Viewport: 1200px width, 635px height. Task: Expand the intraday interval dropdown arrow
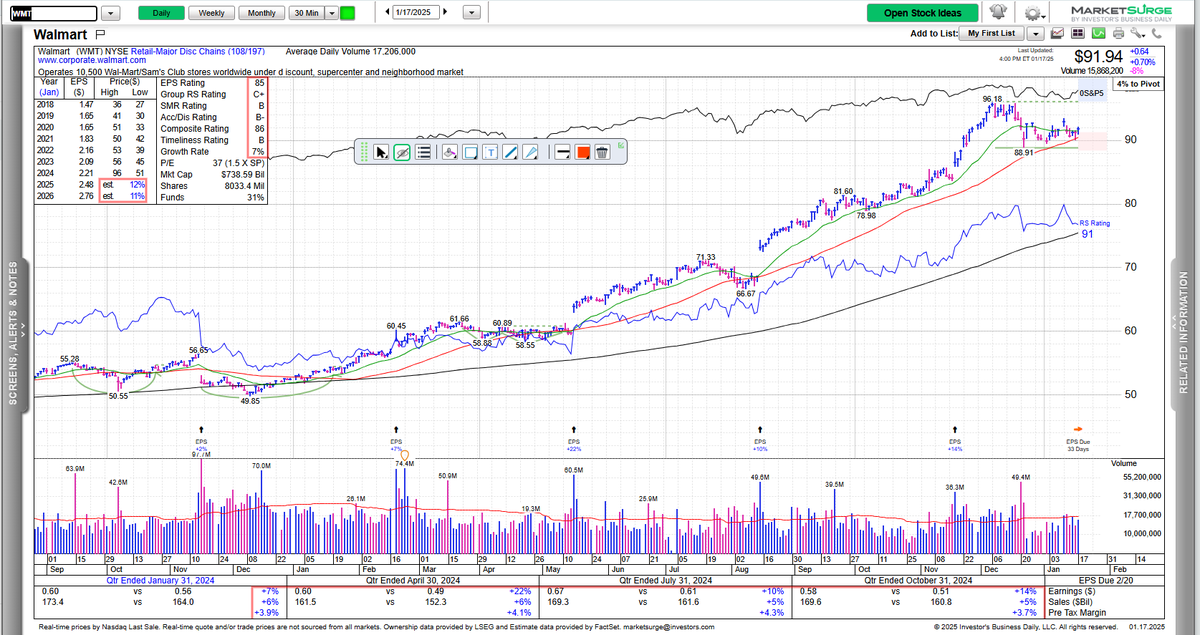coord(330,13)
